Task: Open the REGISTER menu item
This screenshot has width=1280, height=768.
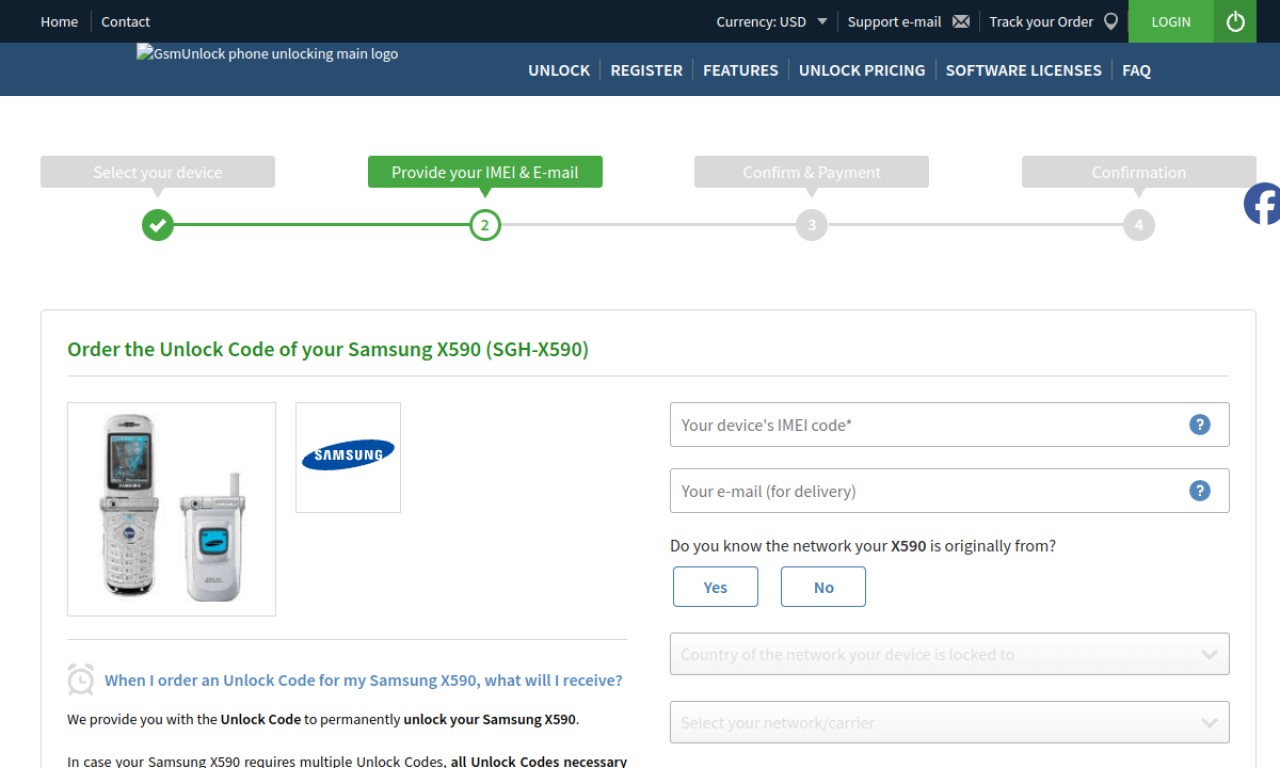Action: pyautogui.click(x=646, y=70)
